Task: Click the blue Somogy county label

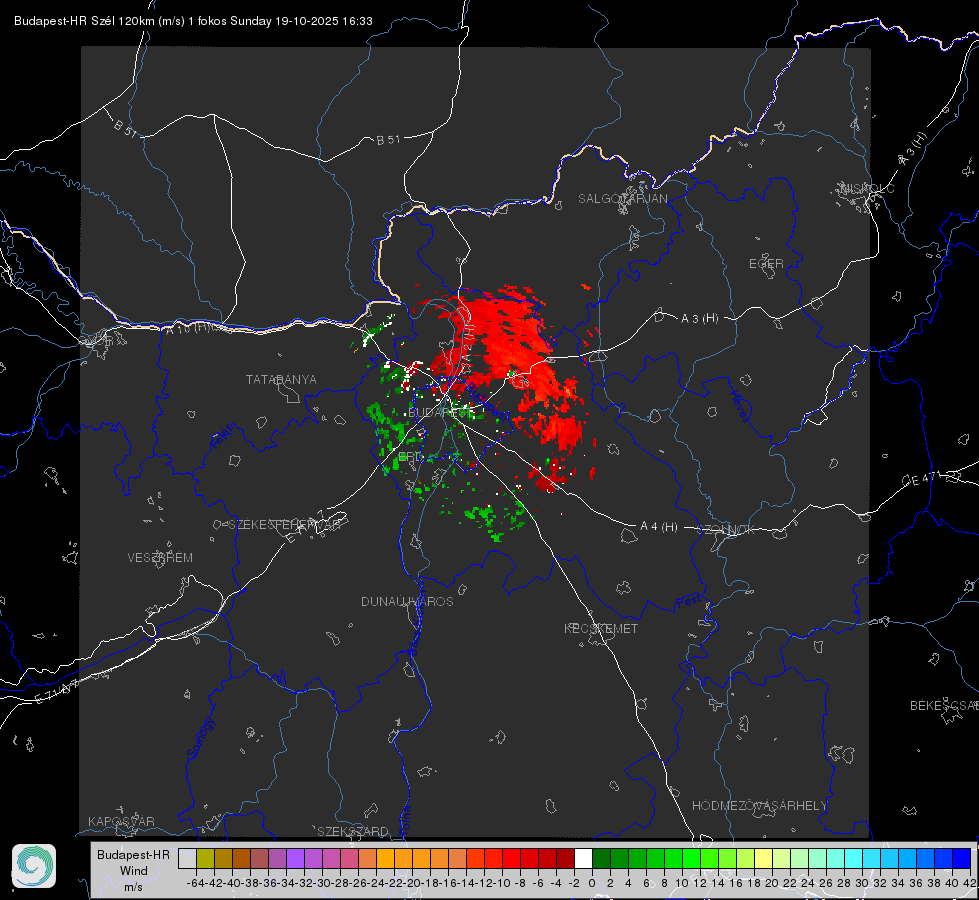Action: (x=201, y=738)
